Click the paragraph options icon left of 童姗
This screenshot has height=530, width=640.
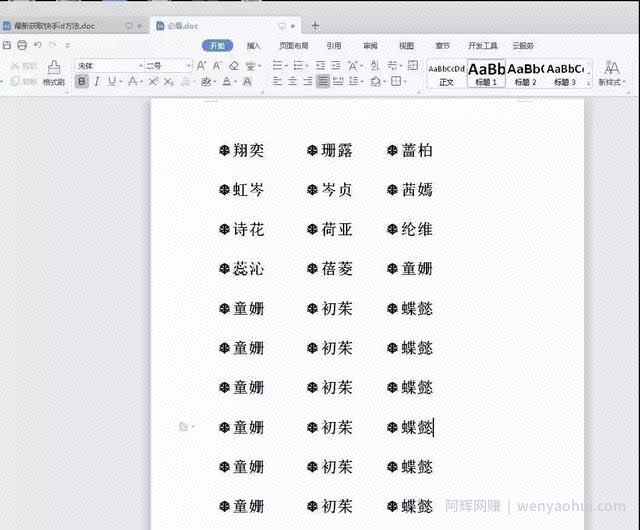[186, 427]
